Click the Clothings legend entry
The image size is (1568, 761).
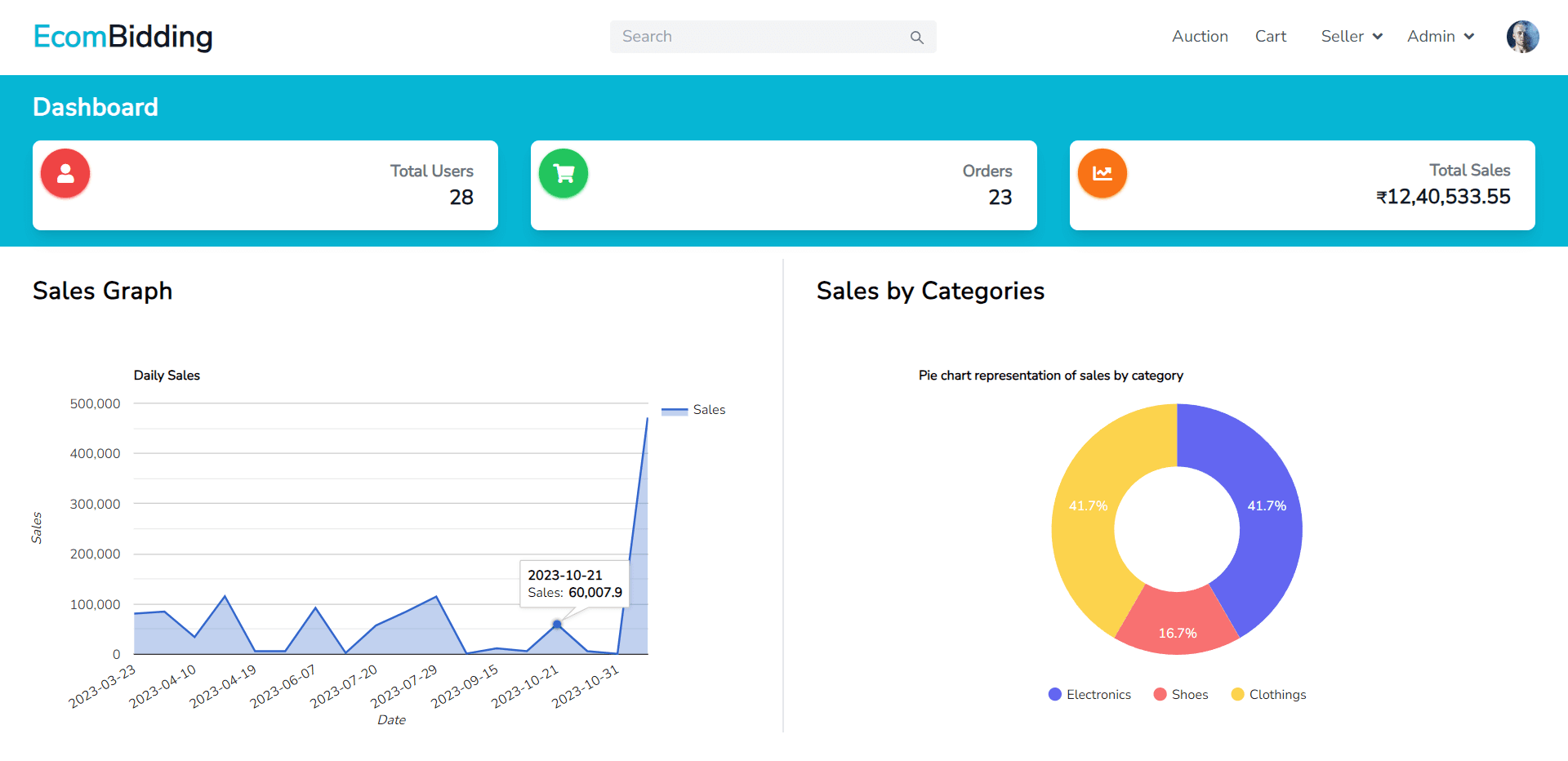point(1268,694)
